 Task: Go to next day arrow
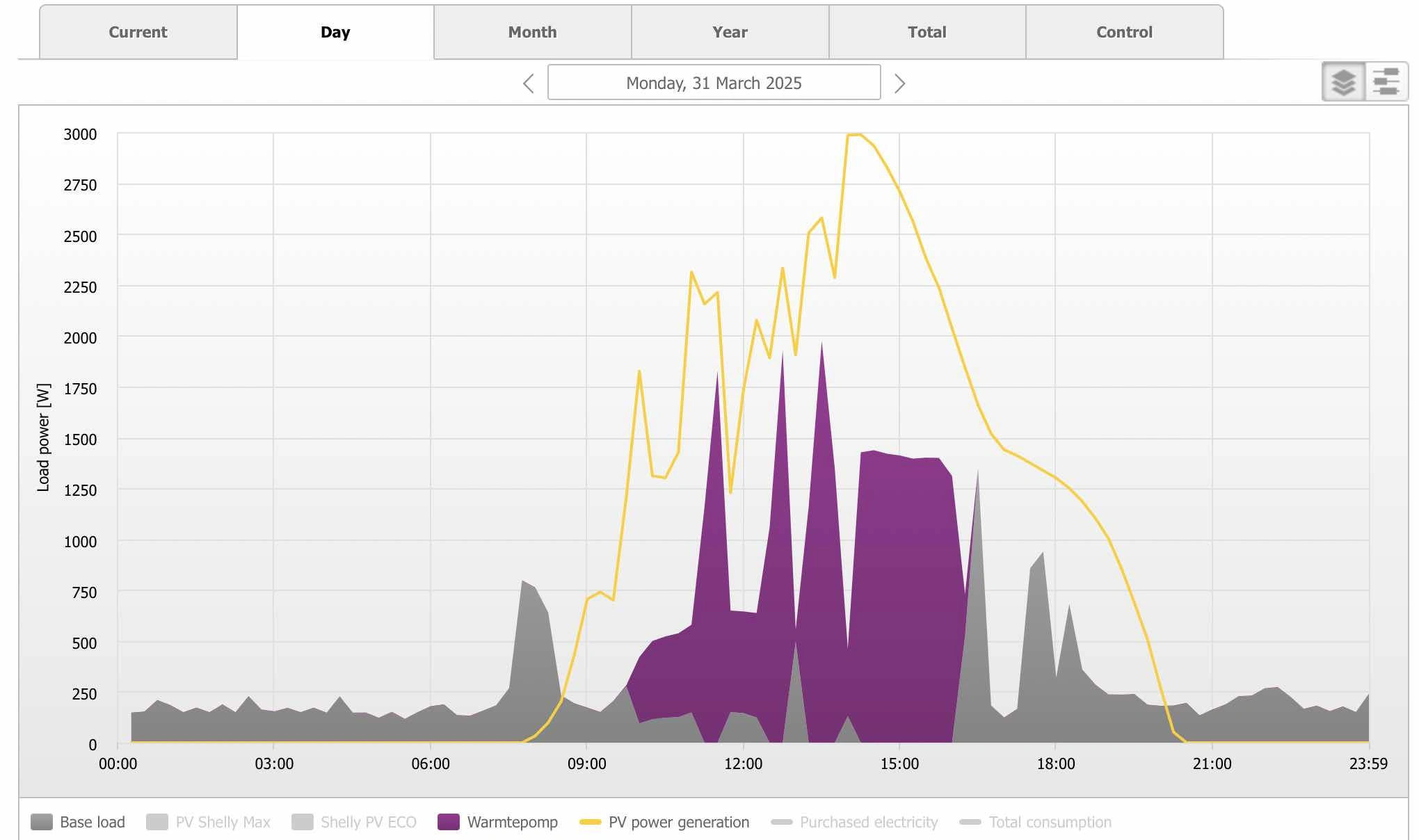point(899,83)
